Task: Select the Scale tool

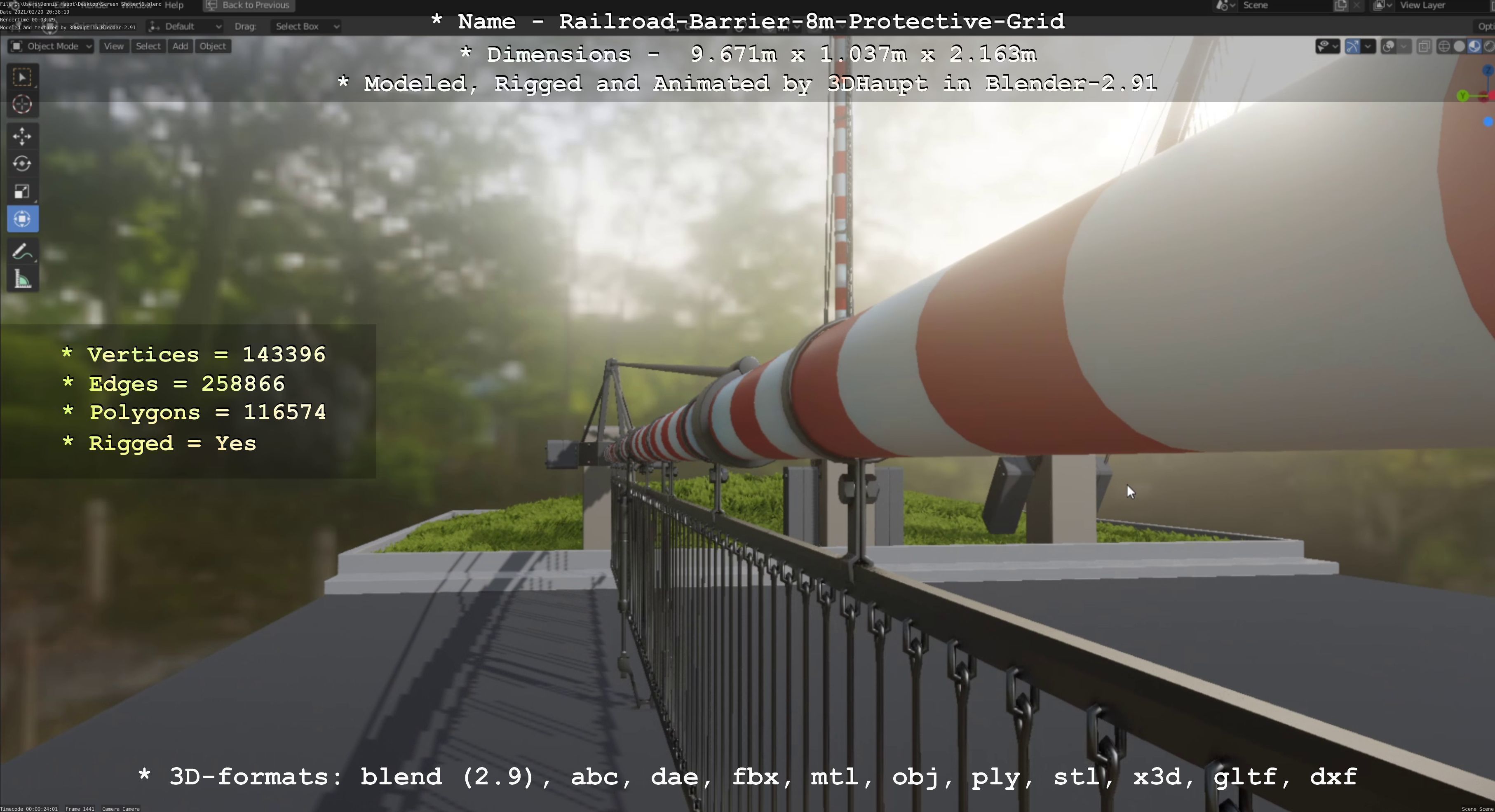Action: pos(22,192)
